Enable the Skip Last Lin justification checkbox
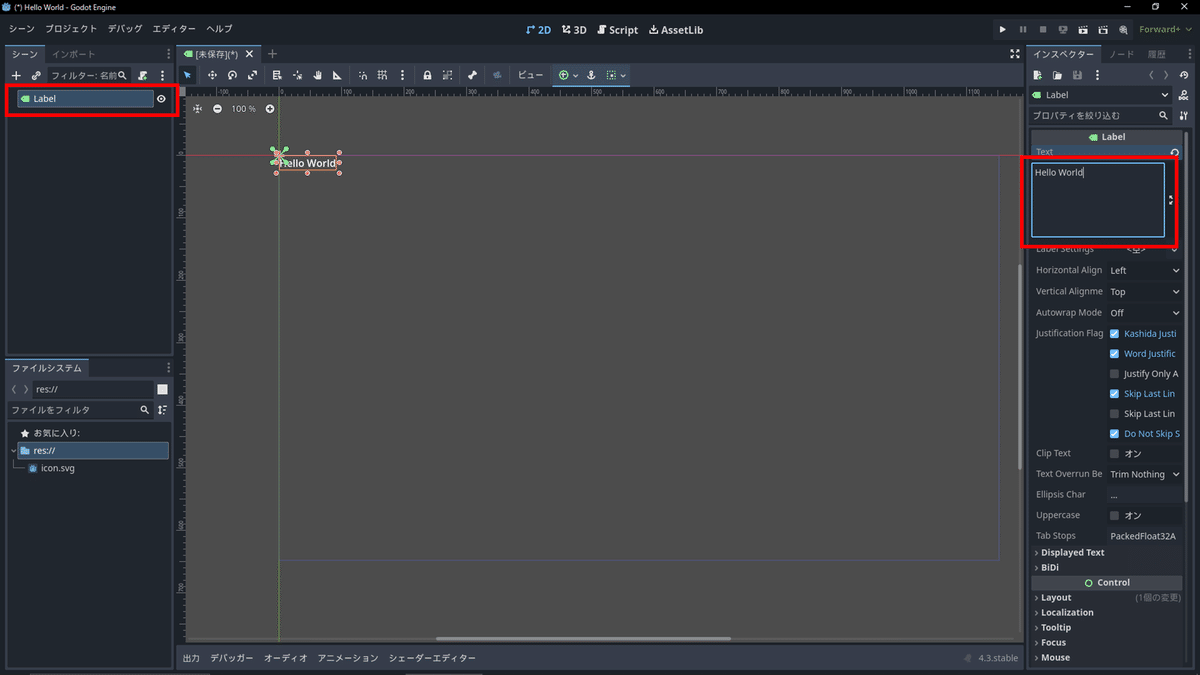The width and height of the screenshot is (1200, 675). click(1115, 413)
